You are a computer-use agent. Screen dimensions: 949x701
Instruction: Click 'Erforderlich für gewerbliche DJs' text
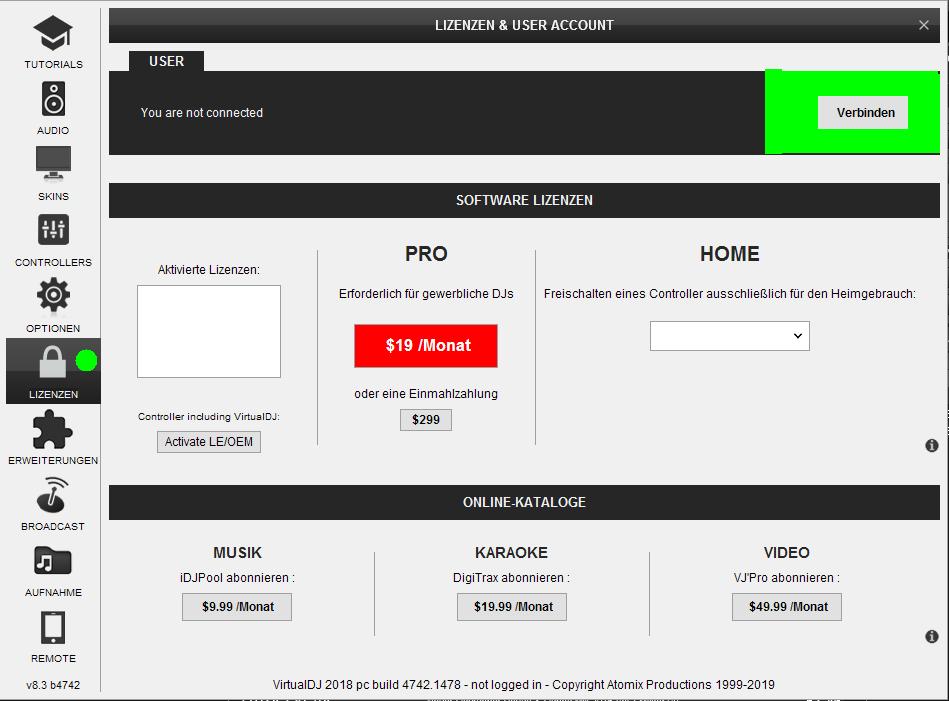[426, 294]
